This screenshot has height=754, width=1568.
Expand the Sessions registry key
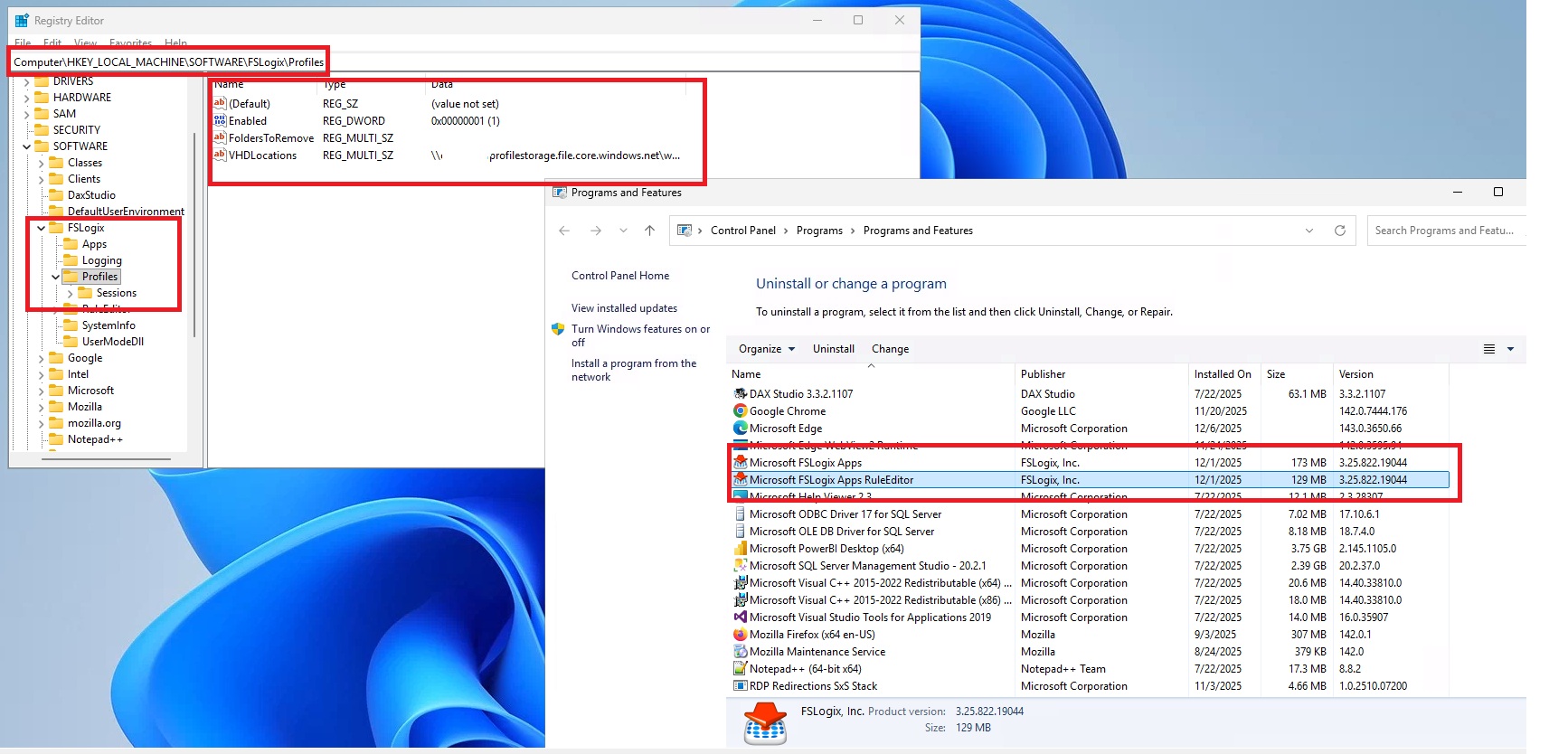click(70, 293)
